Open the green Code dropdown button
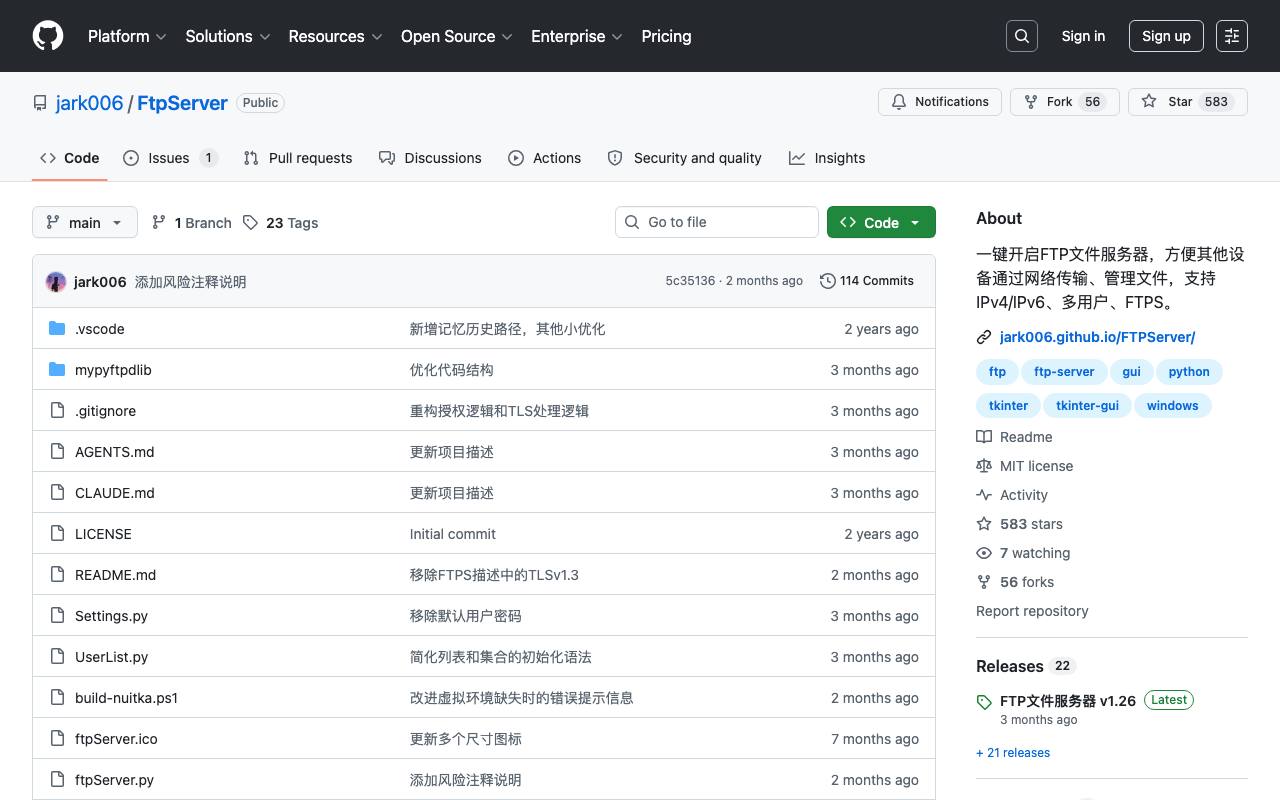The height and width of the screenshot is (800, 1280). tap(881, 222)
